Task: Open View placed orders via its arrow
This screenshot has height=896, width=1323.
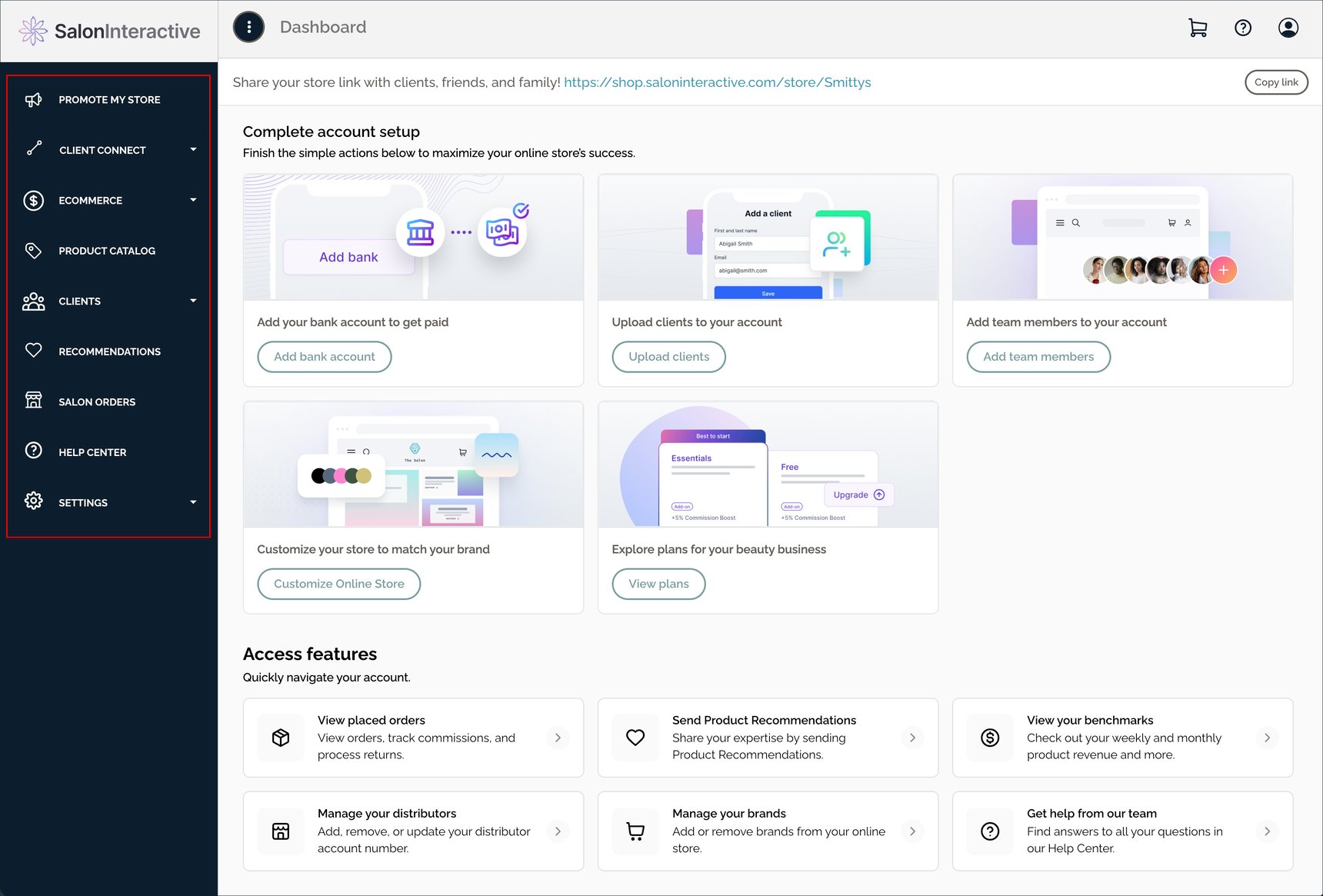Action: click(558, 738)
